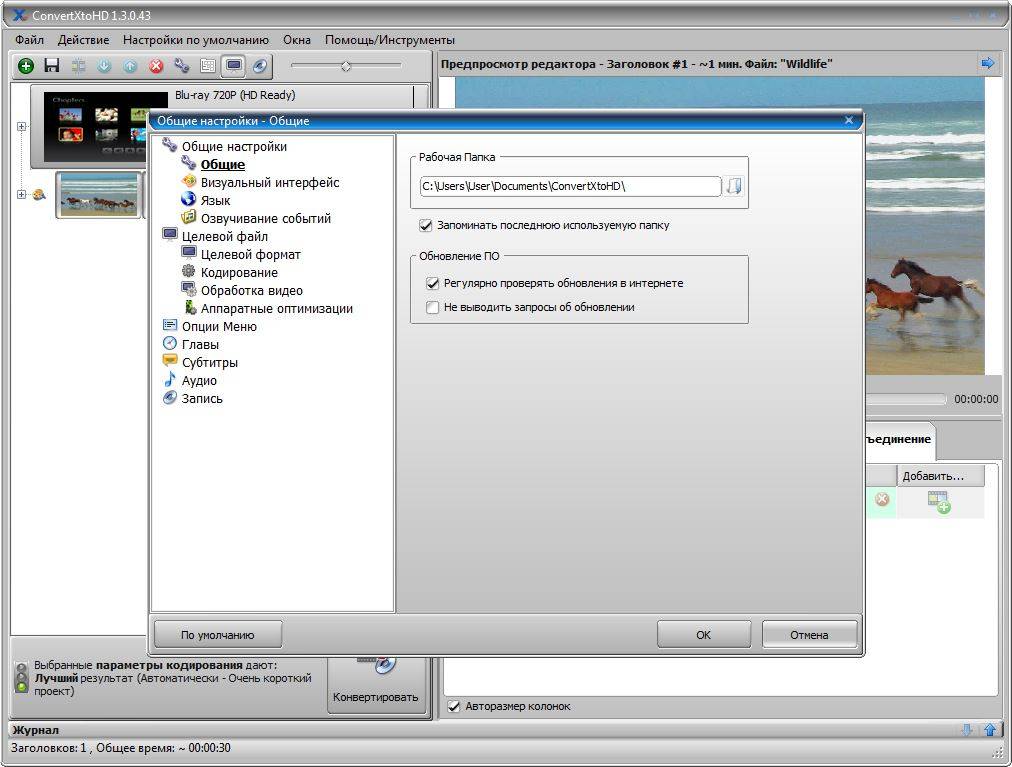Click the Конвертировать button
The width and height of the screenshot is (1012, 767).
[376, 684]
